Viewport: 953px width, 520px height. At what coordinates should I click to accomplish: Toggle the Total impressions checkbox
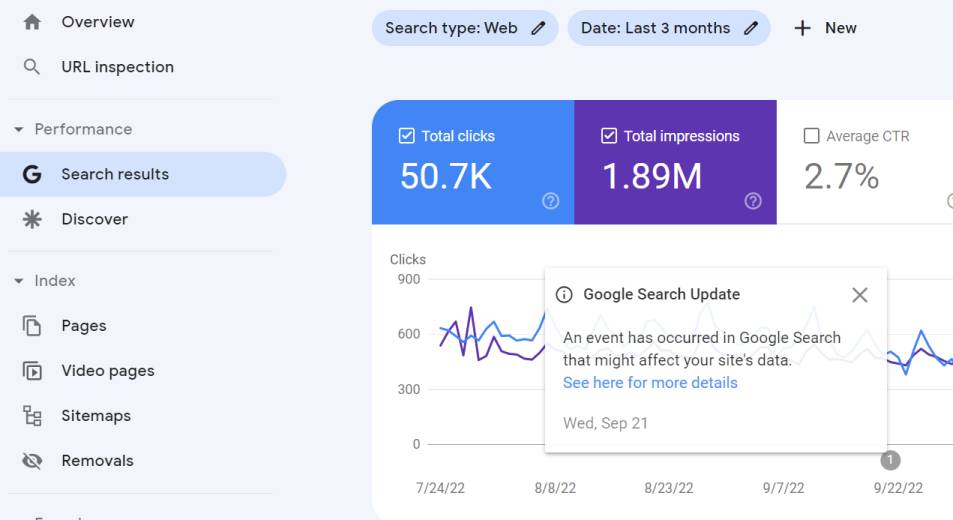[x=609, y=135]
